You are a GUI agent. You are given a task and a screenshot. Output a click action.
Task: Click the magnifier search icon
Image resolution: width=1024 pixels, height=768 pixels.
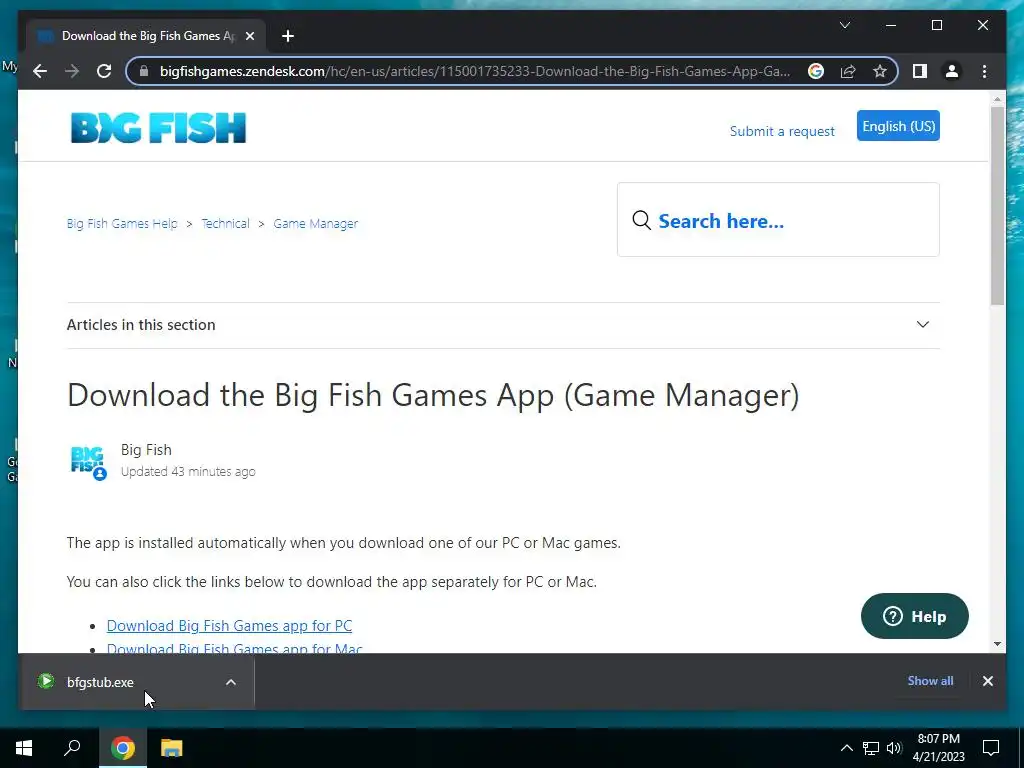coord(641,220)
